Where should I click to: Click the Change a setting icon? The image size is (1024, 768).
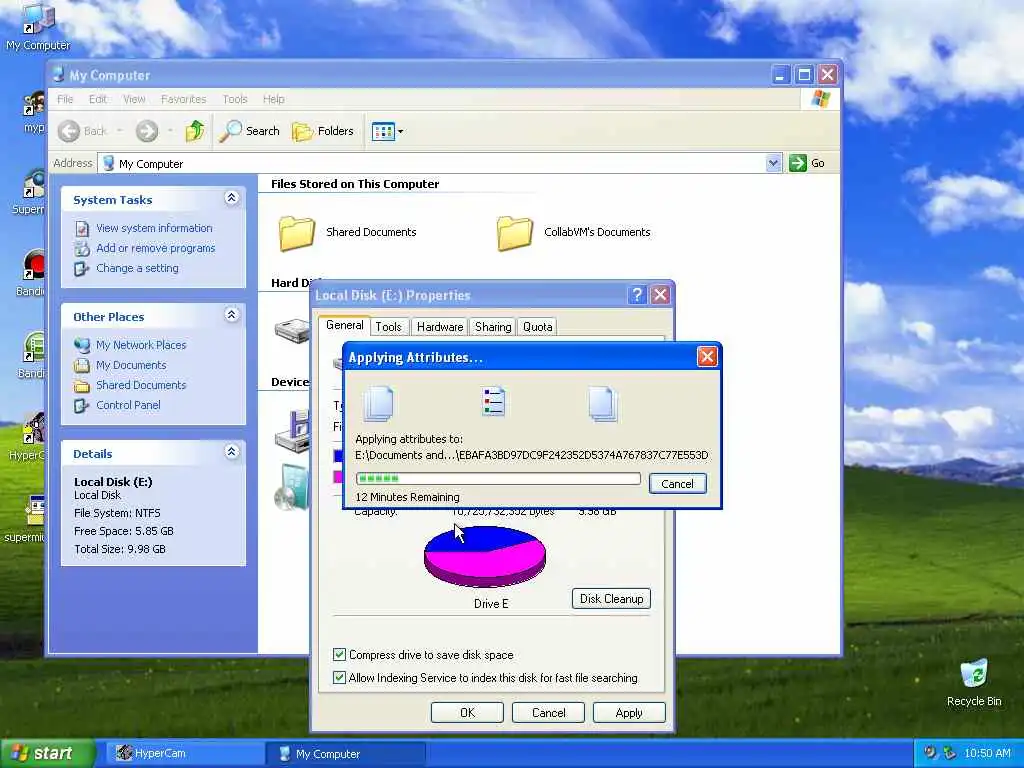tap(82, 268)
